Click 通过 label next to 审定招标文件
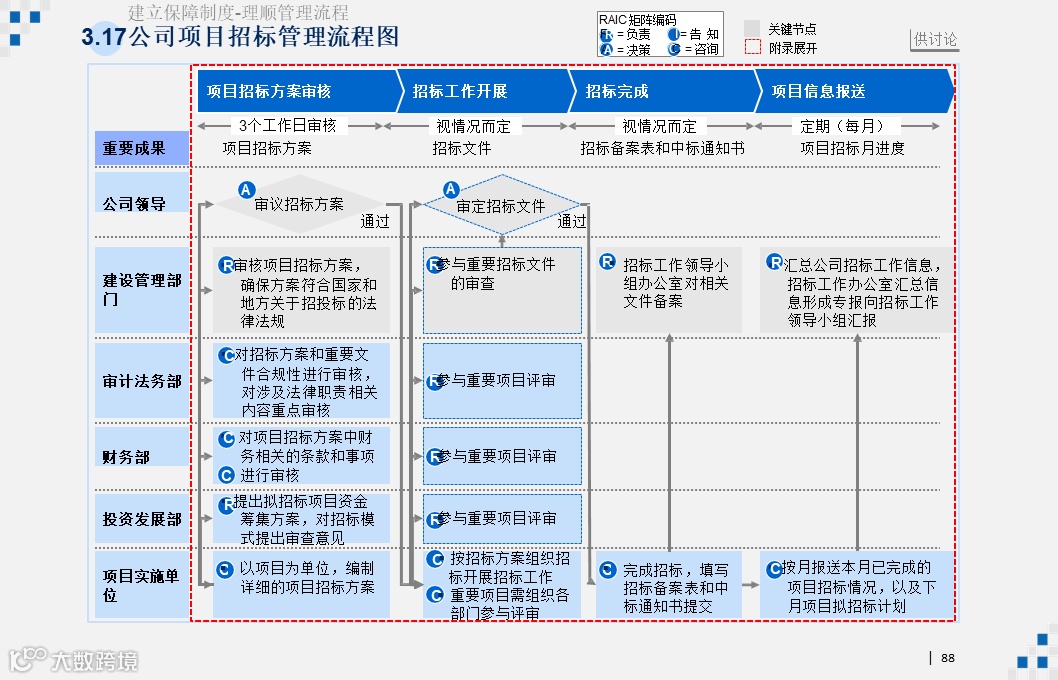This screenshot has height=680, width=1058. [572, 221]
